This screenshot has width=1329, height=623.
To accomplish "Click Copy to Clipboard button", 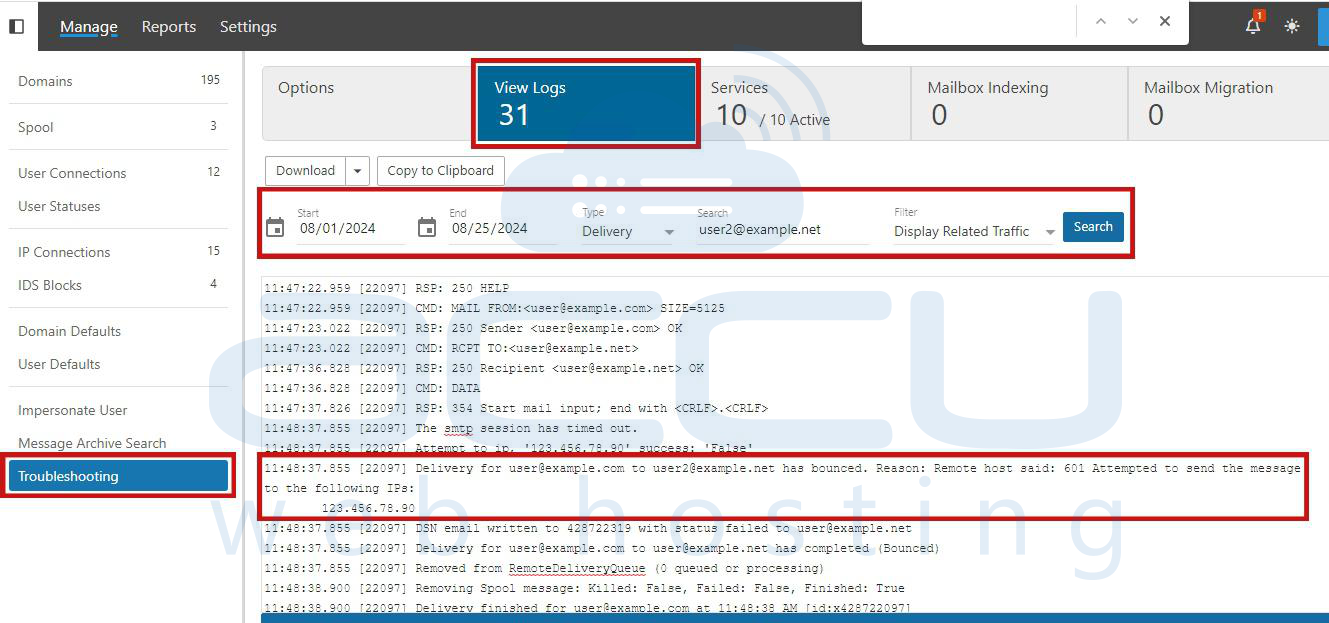I will [440, 171].
